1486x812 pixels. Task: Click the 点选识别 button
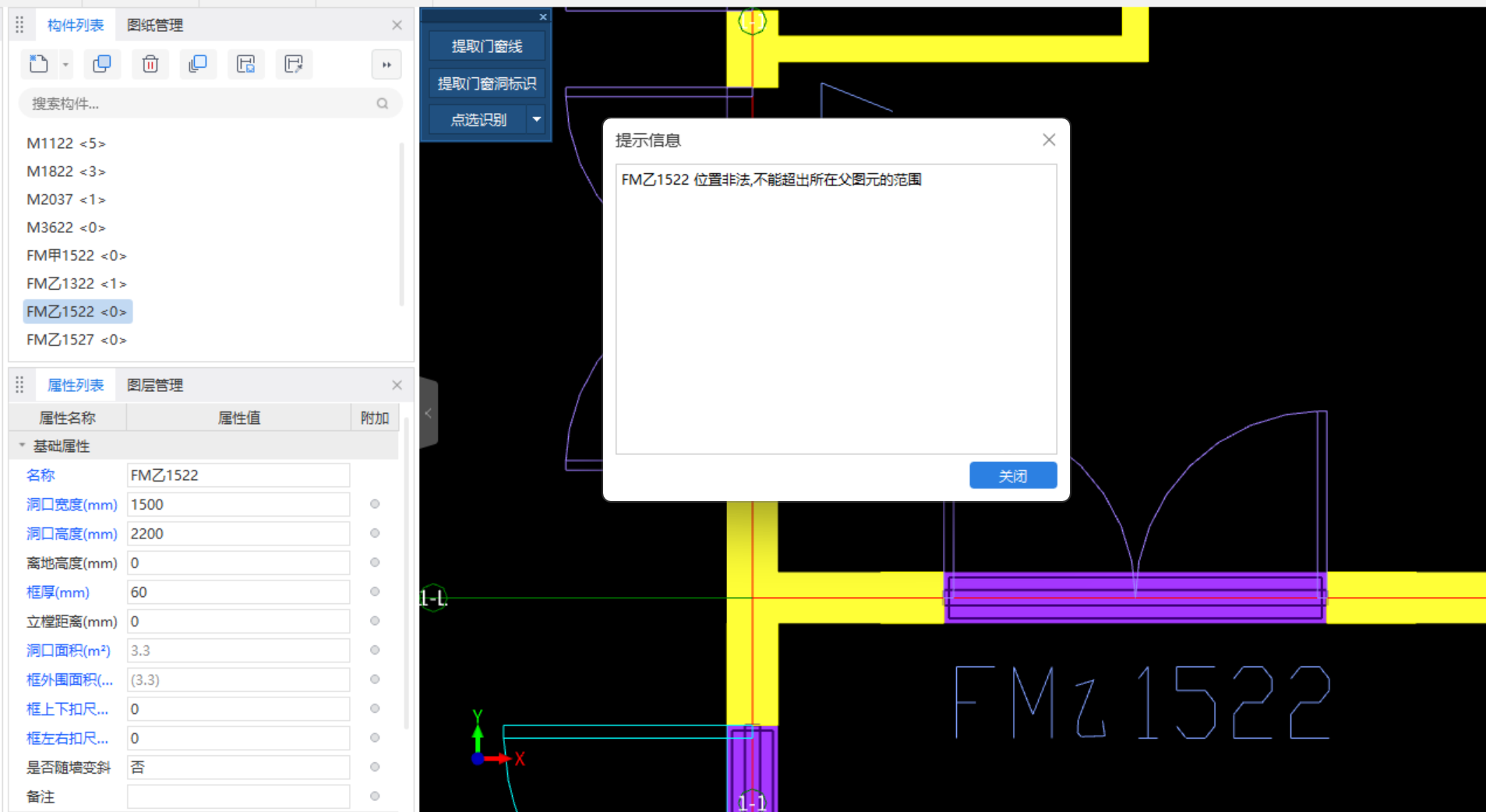478,120
